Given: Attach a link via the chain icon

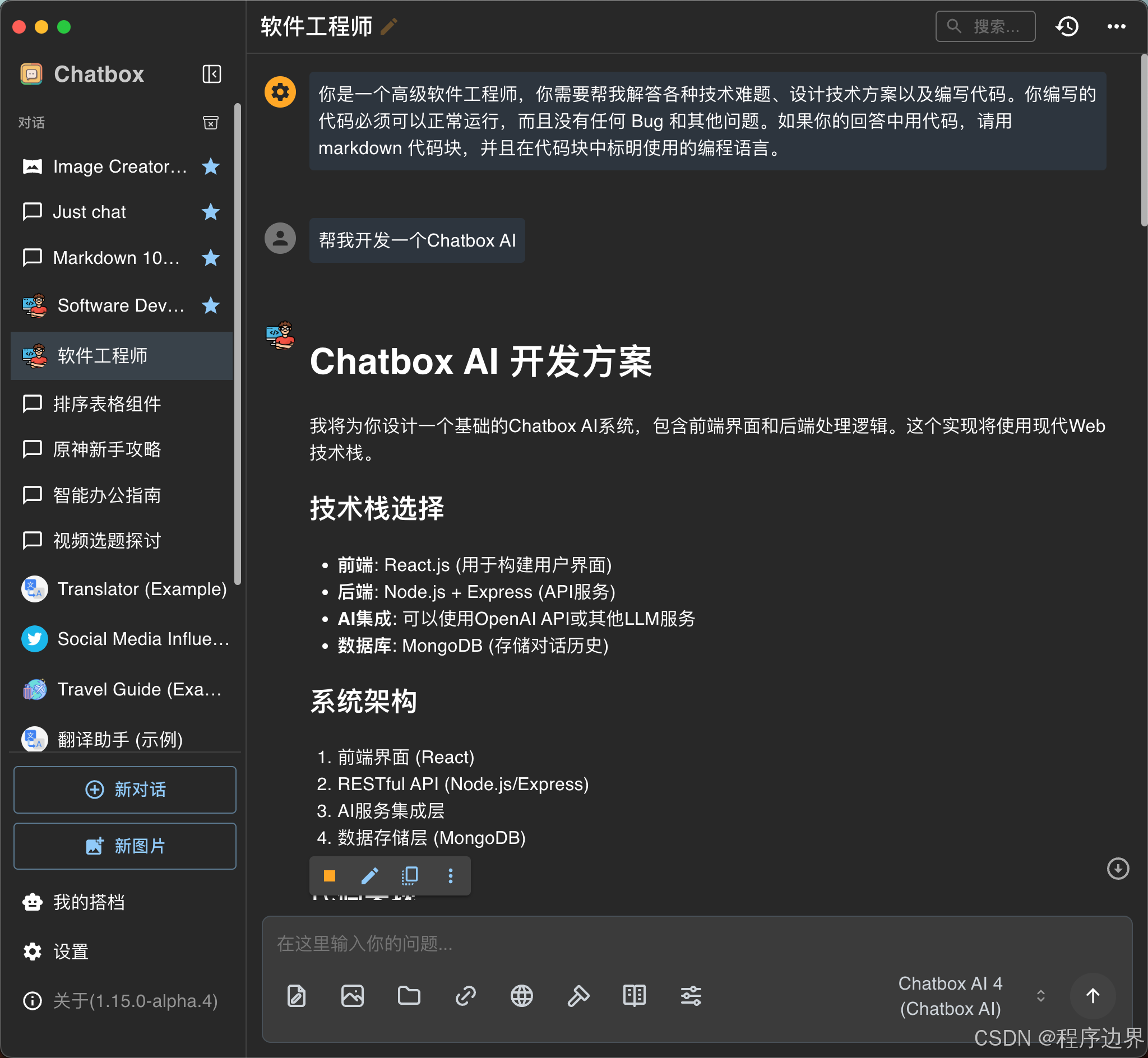Looking at the screenshot, I should 465,996.
